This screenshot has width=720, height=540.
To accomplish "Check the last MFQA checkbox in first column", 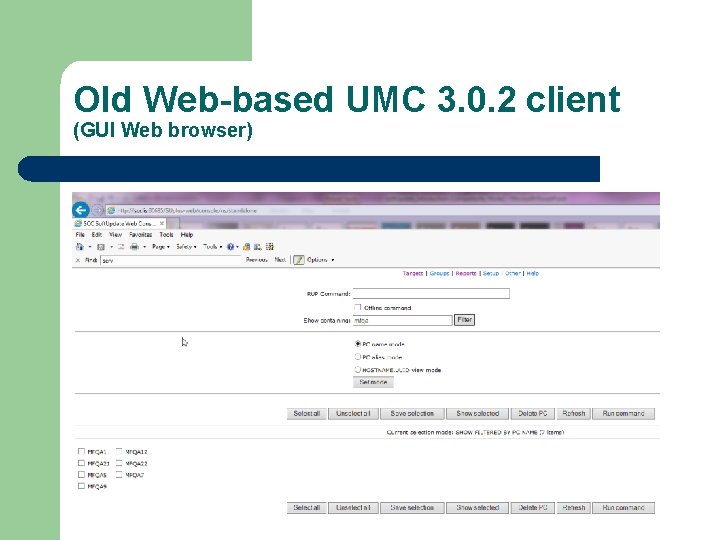I will (81, 486).
